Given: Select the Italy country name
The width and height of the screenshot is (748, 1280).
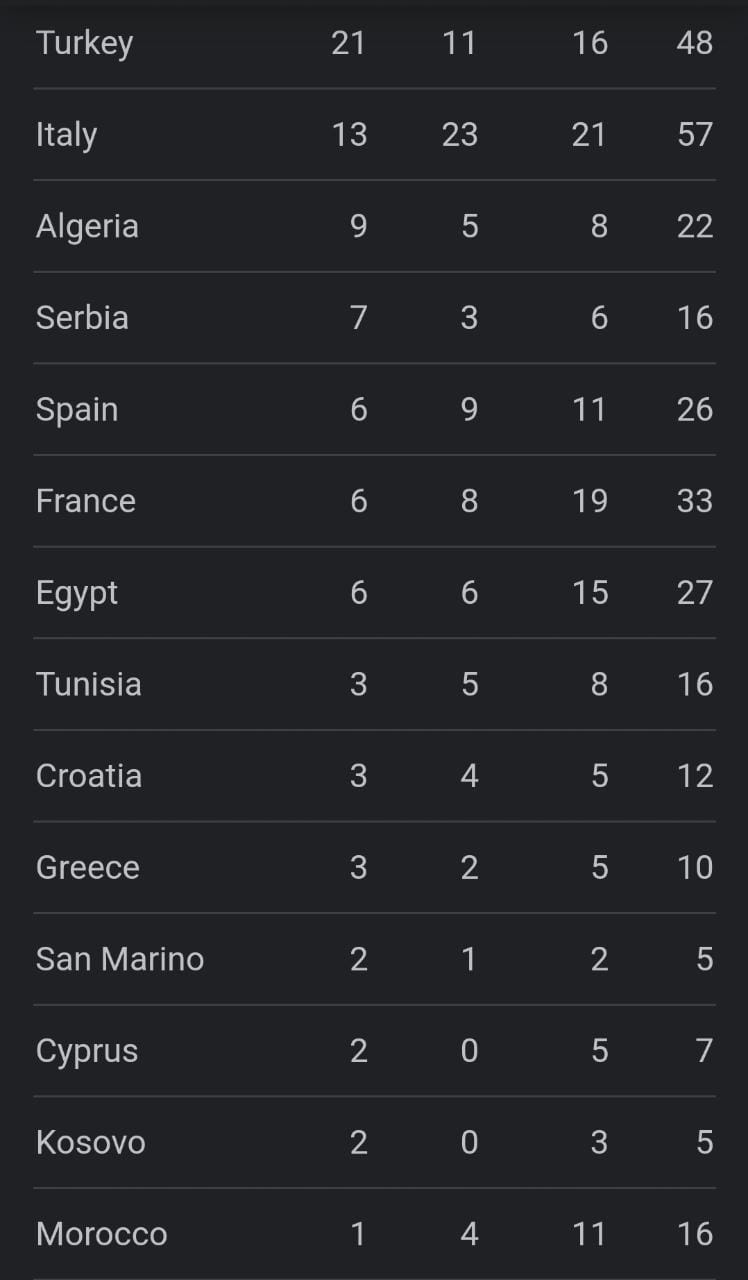Looking at the screenshot, I should point(66,134).
